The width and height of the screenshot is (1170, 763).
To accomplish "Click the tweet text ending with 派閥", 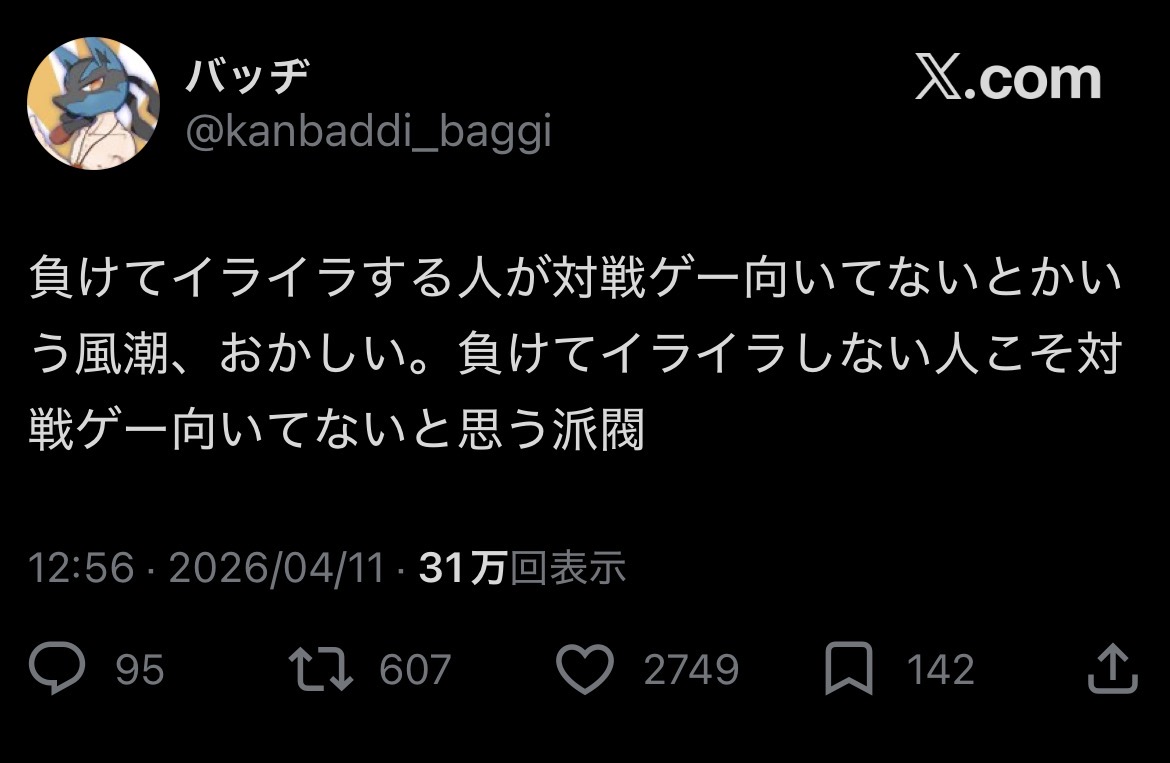I will pyautogui.click(x=337, y=430).
